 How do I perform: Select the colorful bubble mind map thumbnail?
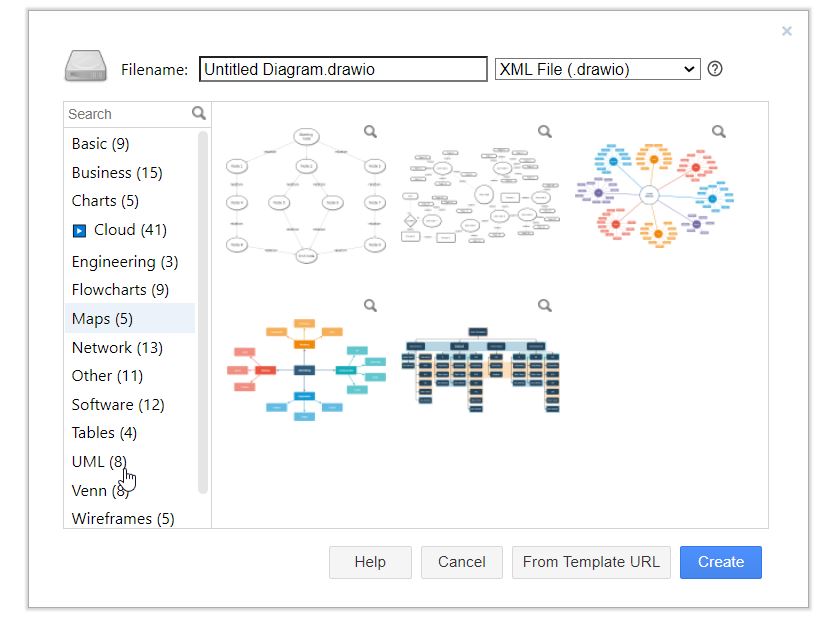[655, 195]
